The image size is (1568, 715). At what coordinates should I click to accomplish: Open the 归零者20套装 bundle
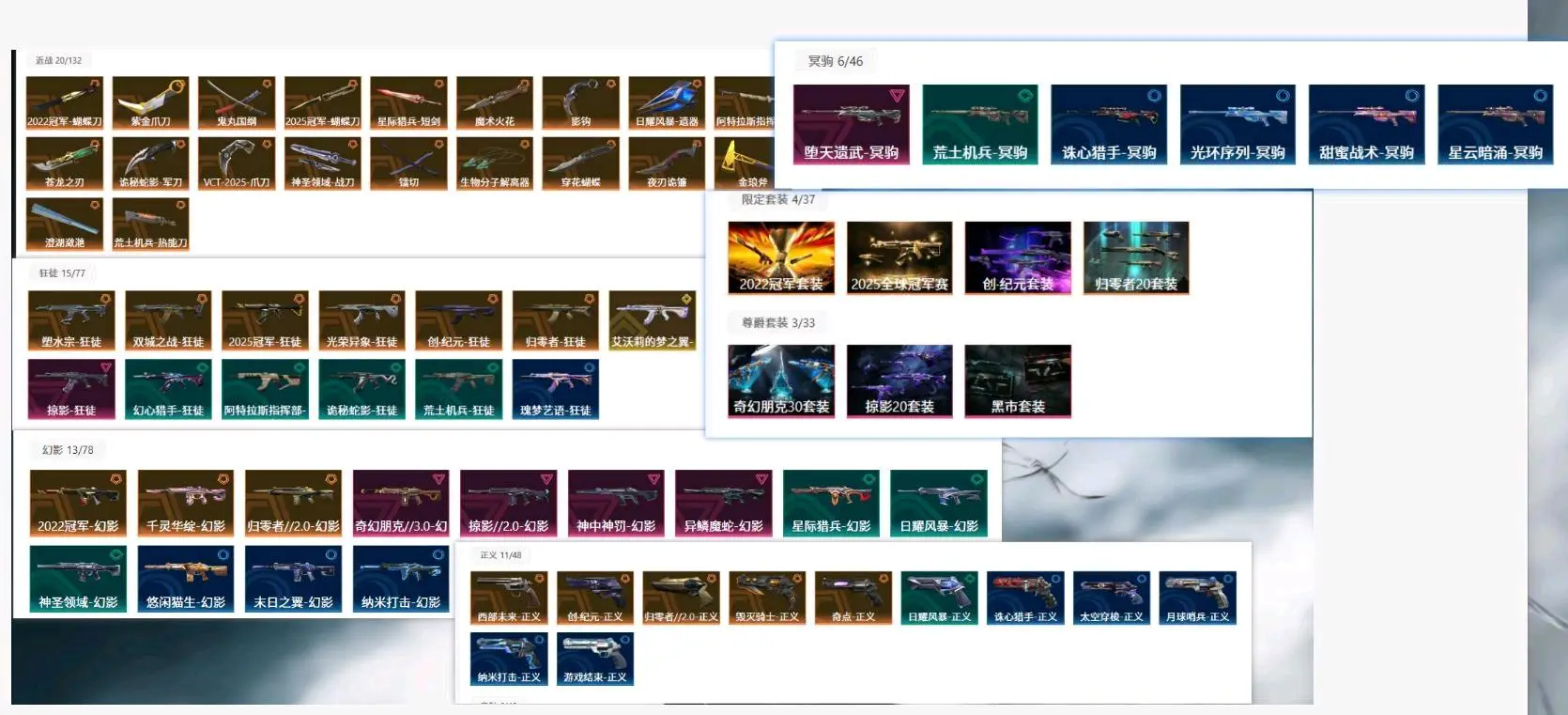point(1136,257)
